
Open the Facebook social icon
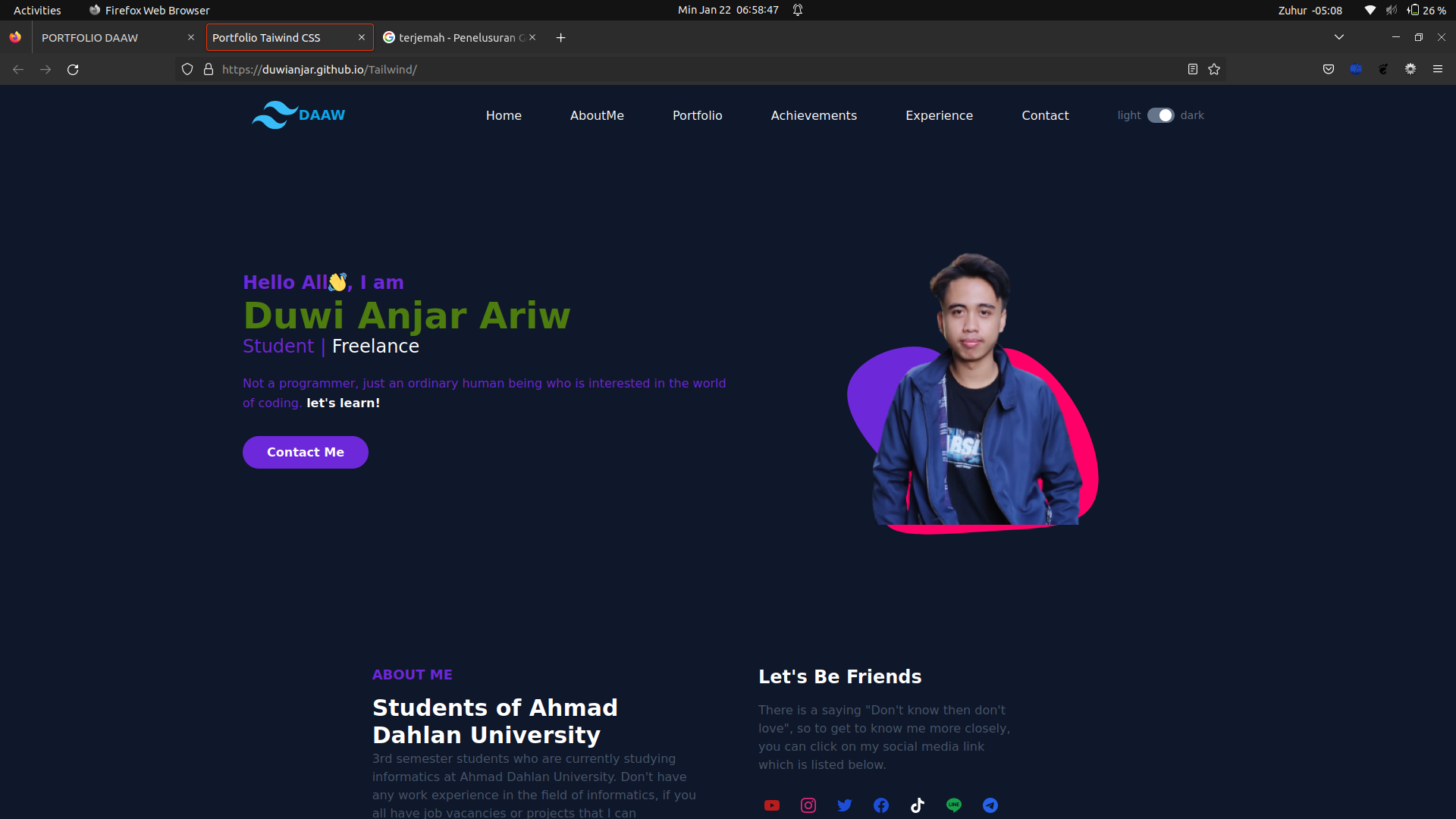[x=881, y=805]
